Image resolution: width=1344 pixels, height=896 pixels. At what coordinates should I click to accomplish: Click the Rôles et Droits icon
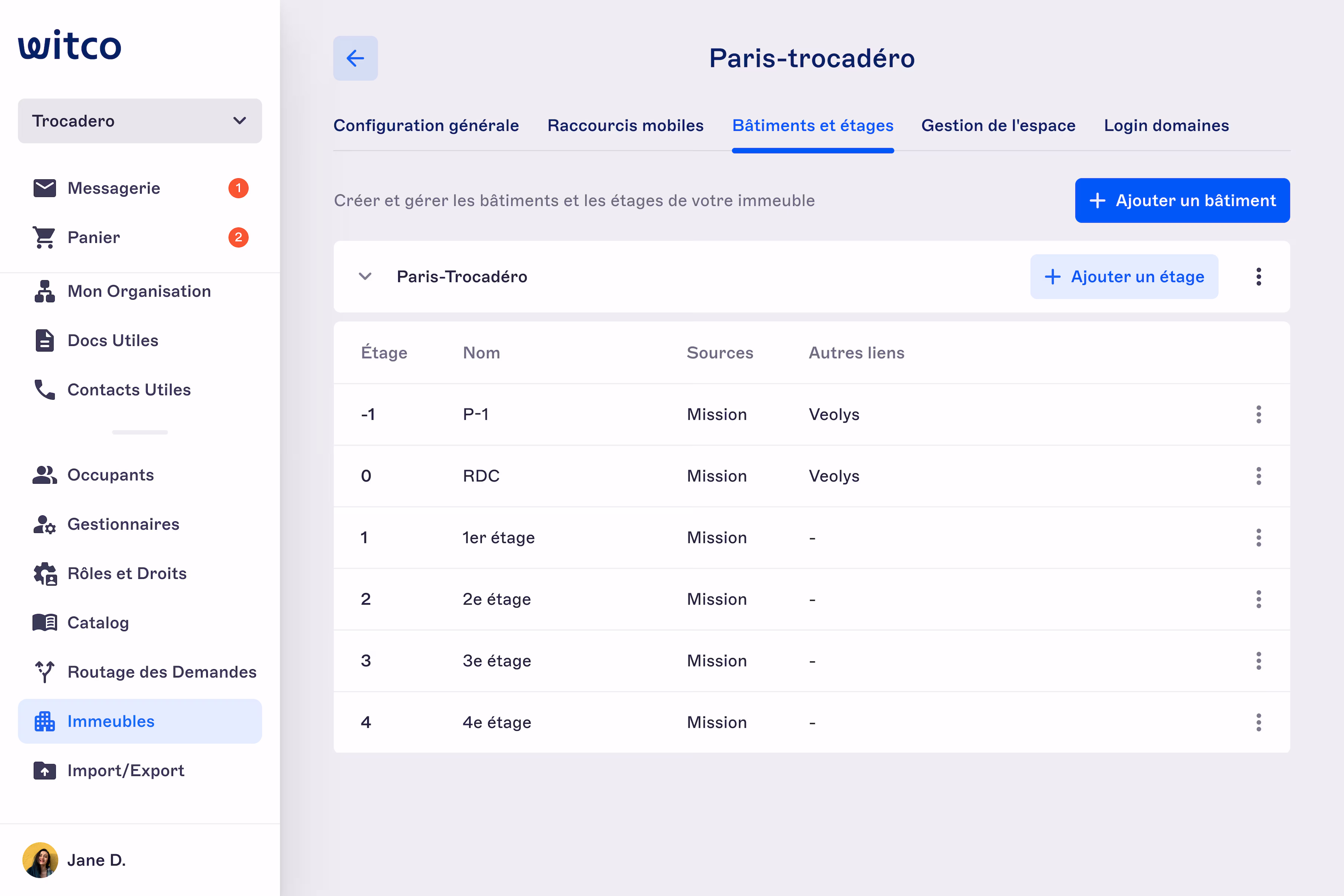tap(45, 574)
